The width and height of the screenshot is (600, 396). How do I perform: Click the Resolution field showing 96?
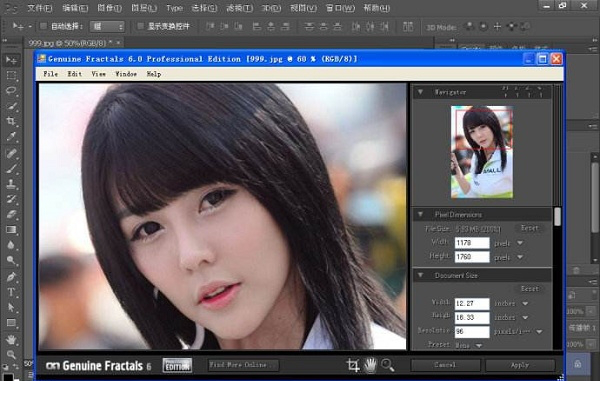tap(472, 332)
